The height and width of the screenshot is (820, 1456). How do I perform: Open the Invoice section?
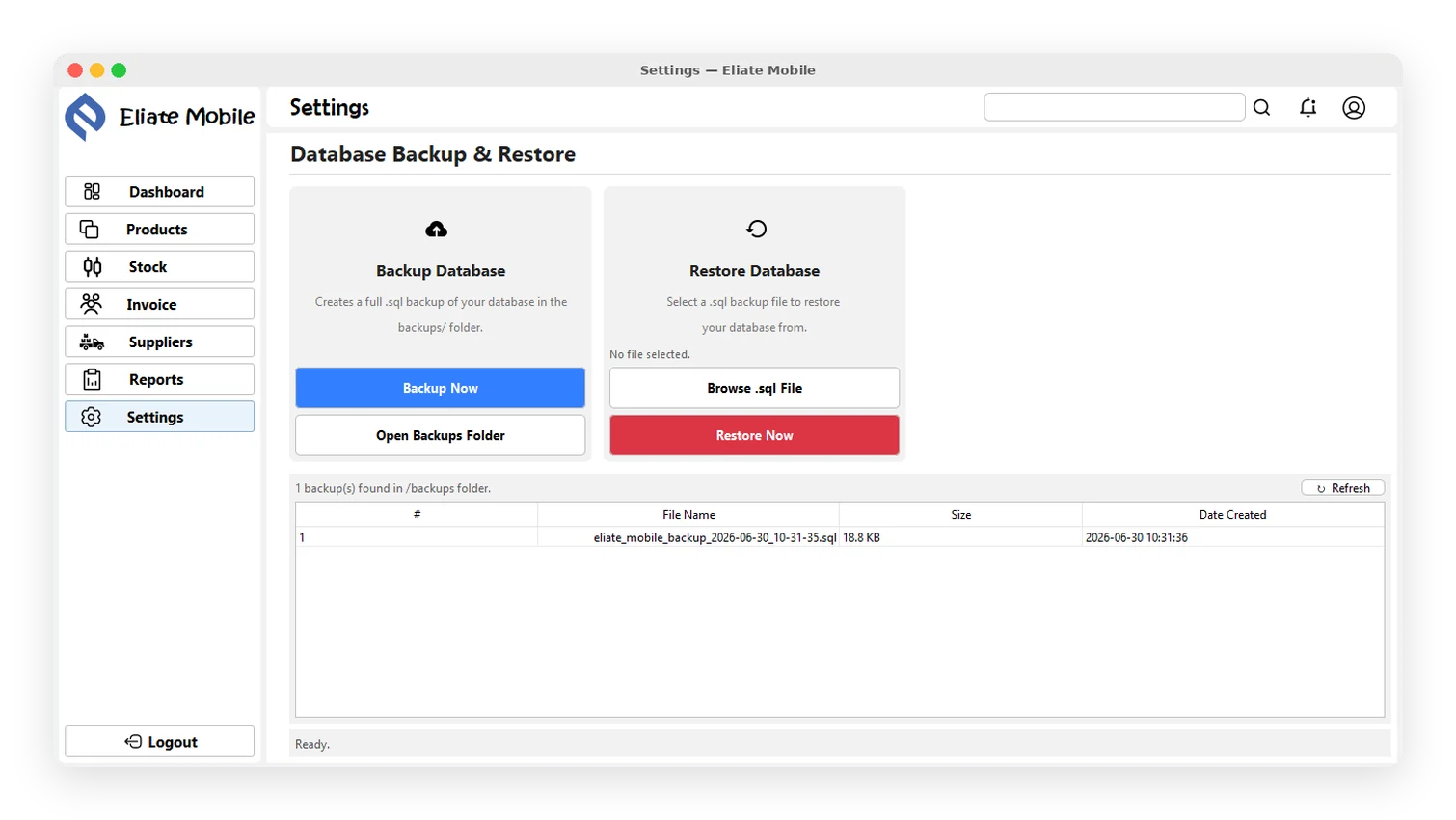pos(160,304)
